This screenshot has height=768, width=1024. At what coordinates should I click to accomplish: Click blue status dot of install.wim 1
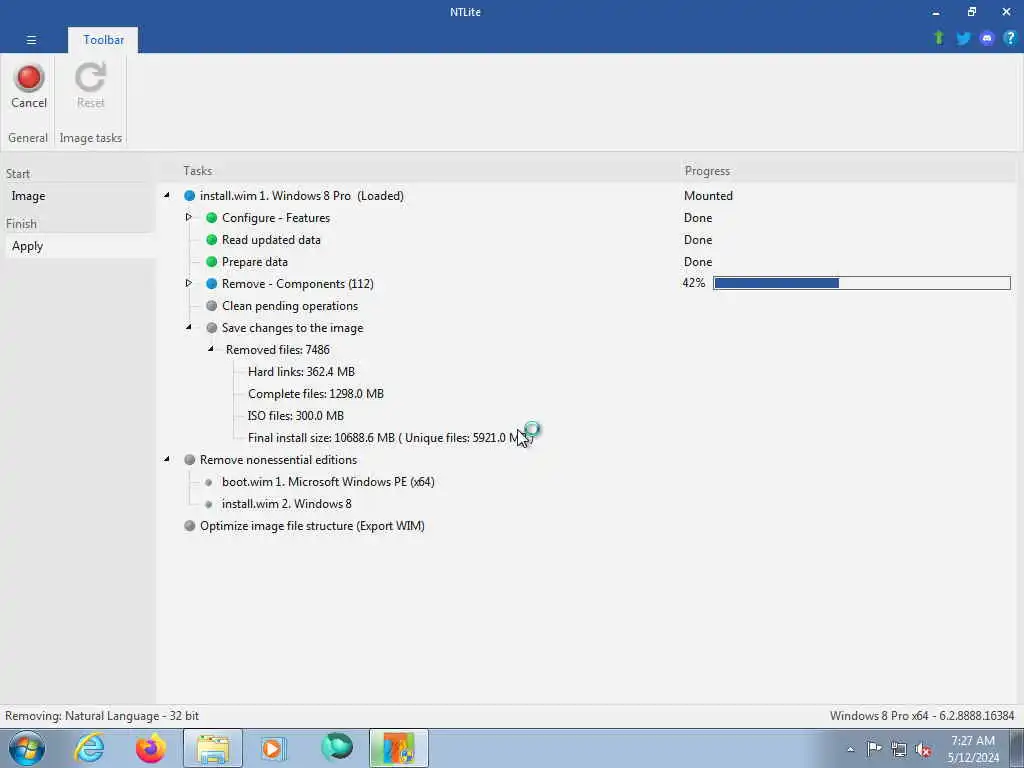point(189,196)
